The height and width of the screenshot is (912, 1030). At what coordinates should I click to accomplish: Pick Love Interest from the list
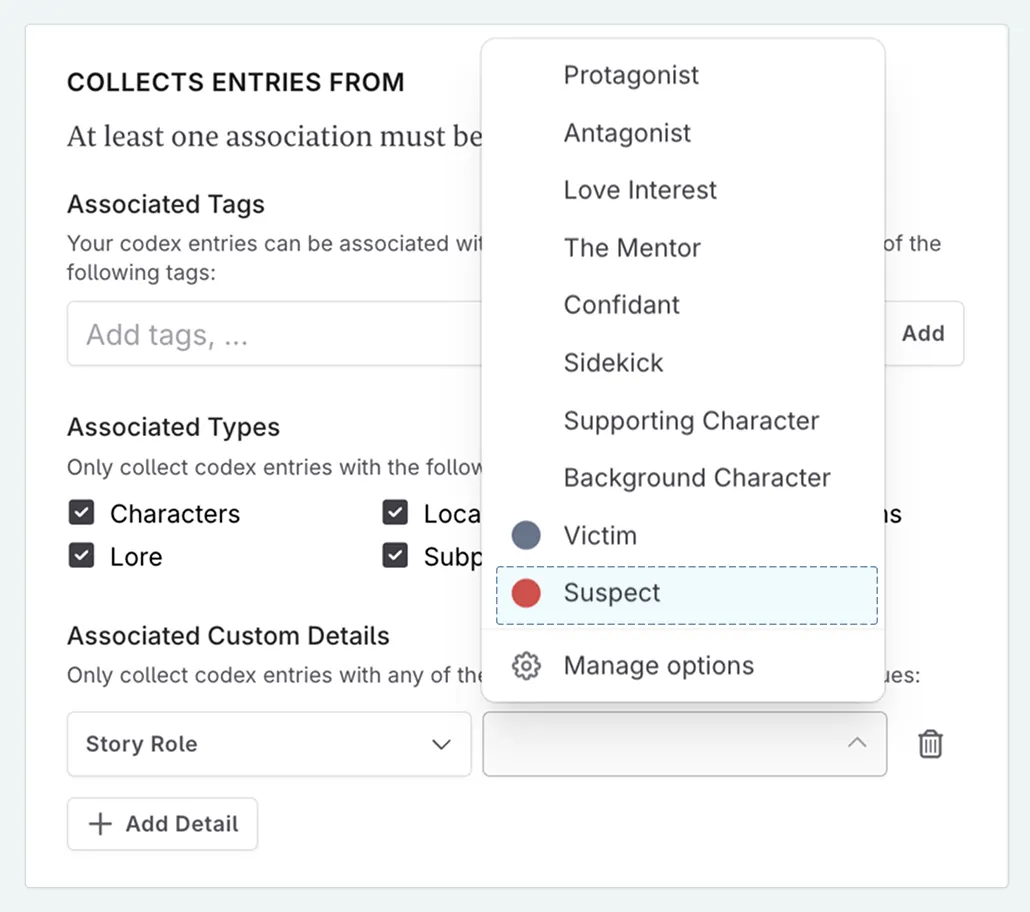point(640,190)
